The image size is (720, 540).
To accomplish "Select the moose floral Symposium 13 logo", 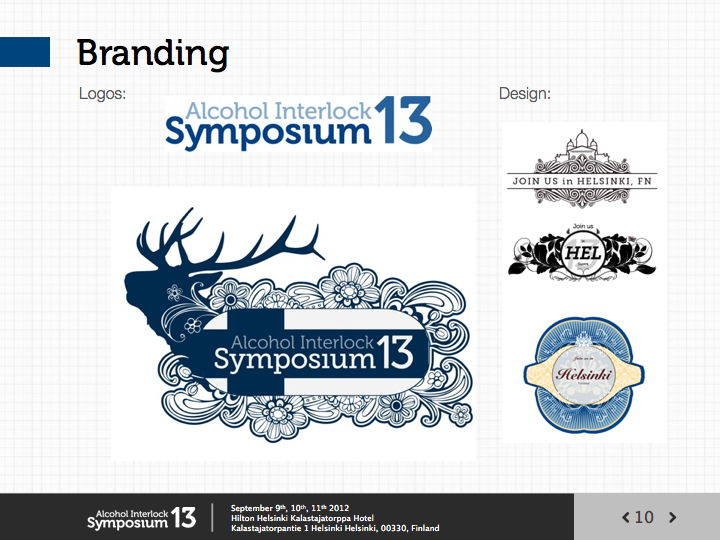I will pyautogui.click(x=298, y=325).
